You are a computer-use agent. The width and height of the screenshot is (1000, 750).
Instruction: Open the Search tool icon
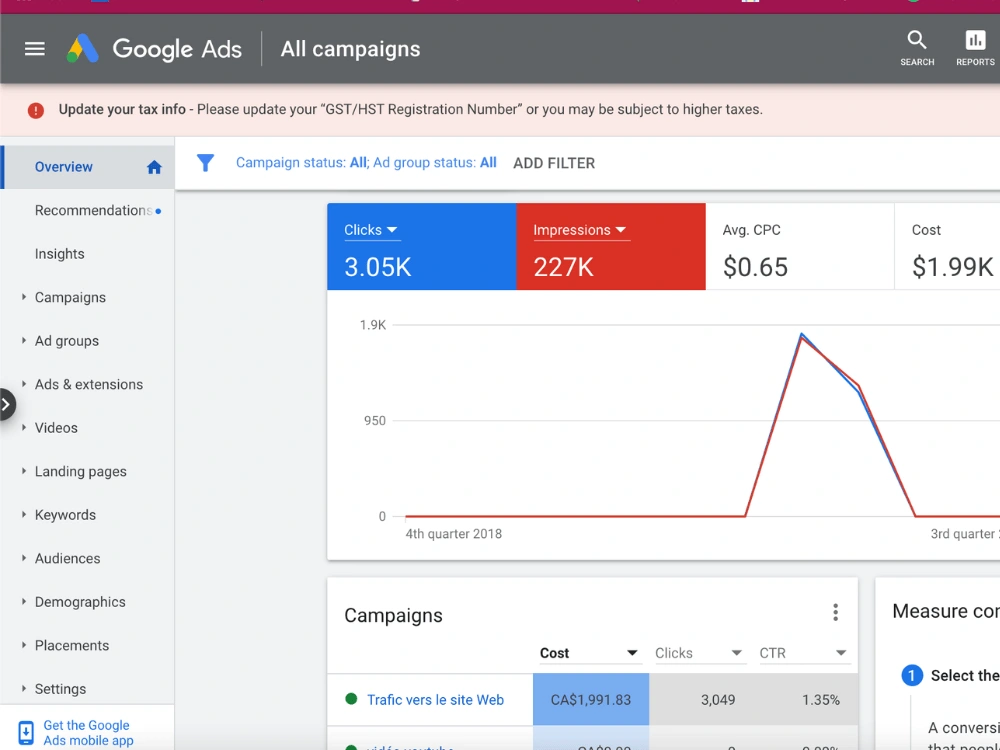pos(917,48)
